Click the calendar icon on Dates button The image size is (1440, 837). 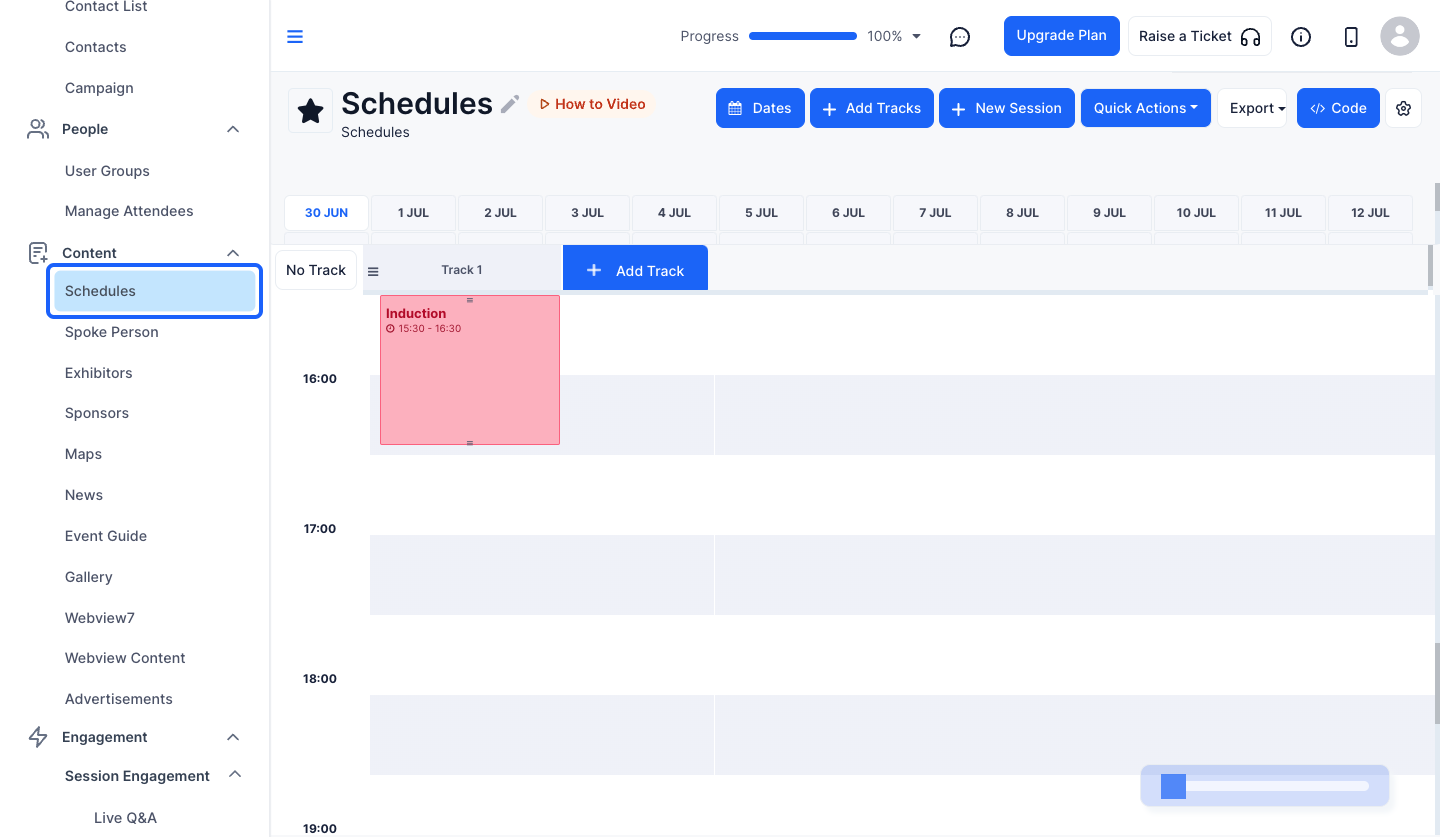(735, 108)
